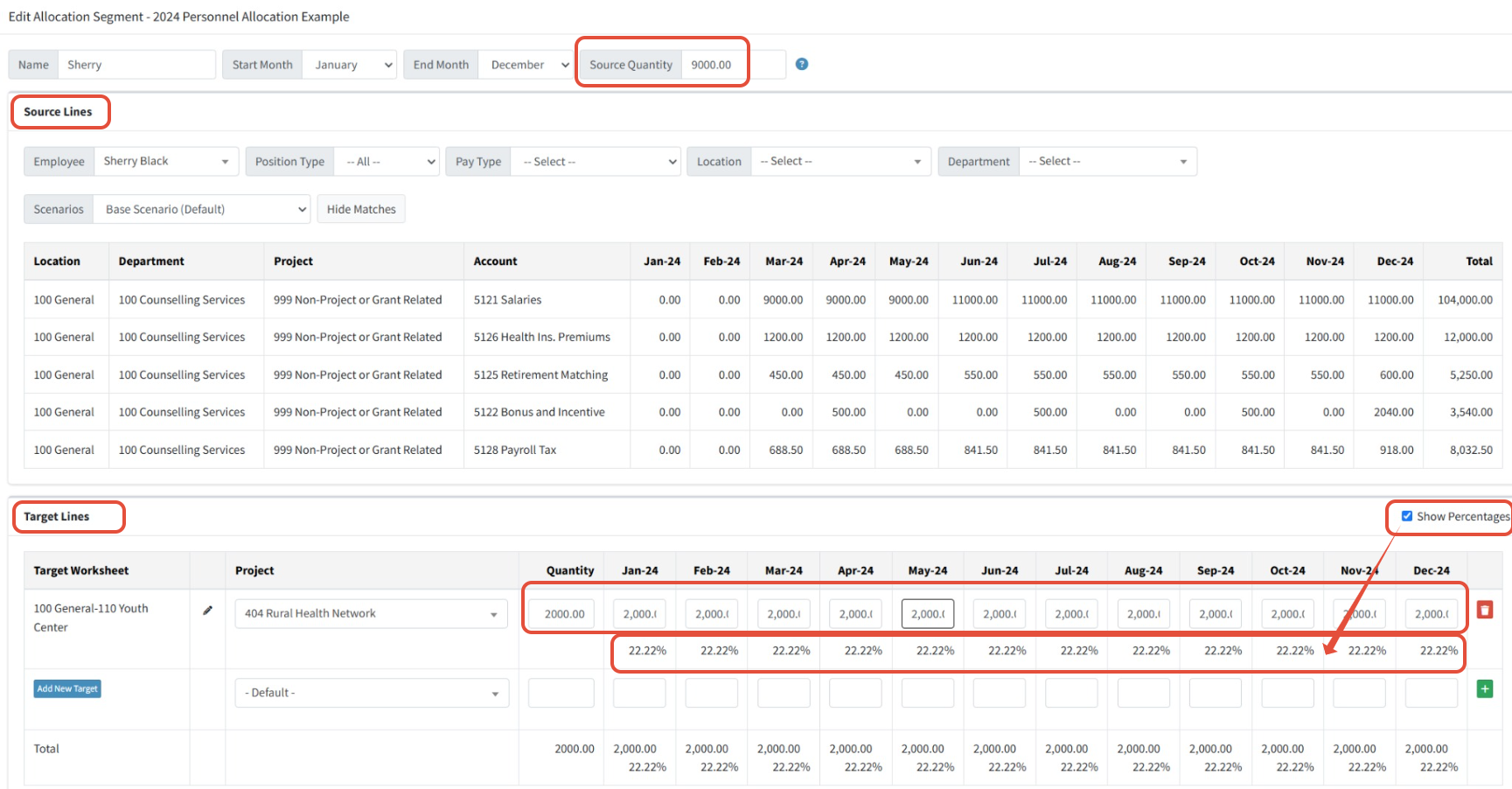Select the Source Lines tab heading
Screen dimensions: 1512x789
(x=58, y=112)
